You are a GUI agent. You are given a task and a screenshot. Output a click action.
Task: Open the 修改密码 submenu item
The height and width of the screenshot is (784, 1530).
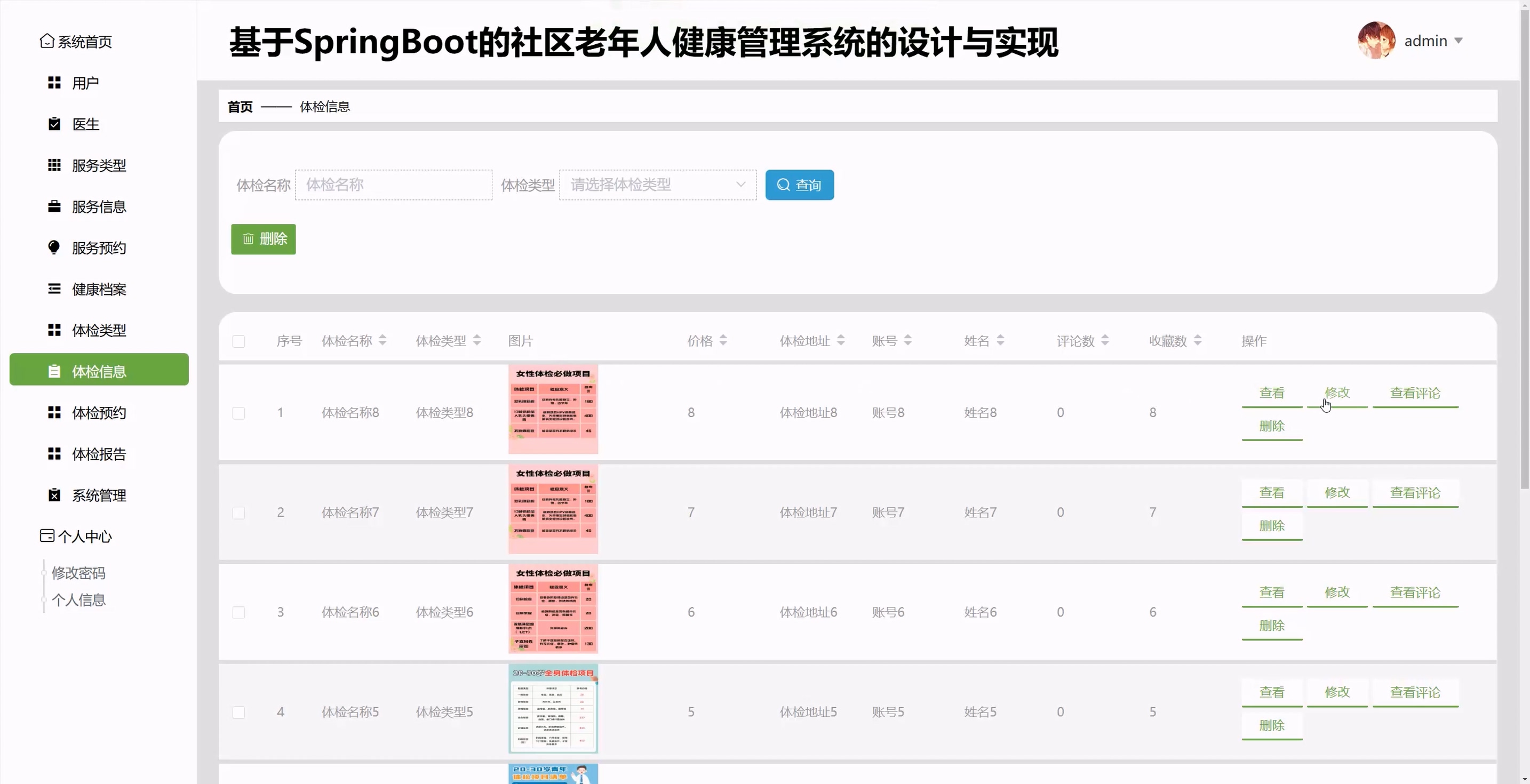point(78,573)
